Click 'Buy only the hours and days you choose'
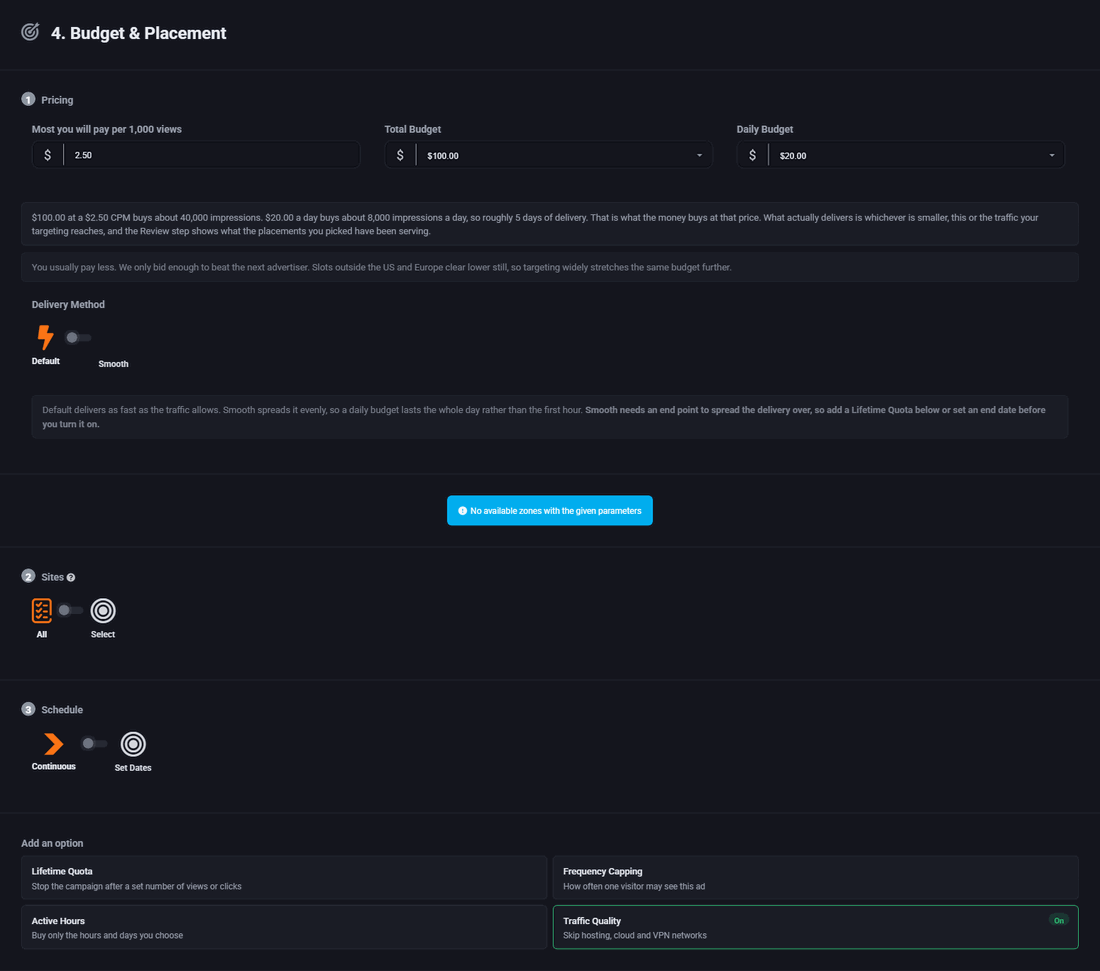 pyautogui.click(x=107, y=936)
